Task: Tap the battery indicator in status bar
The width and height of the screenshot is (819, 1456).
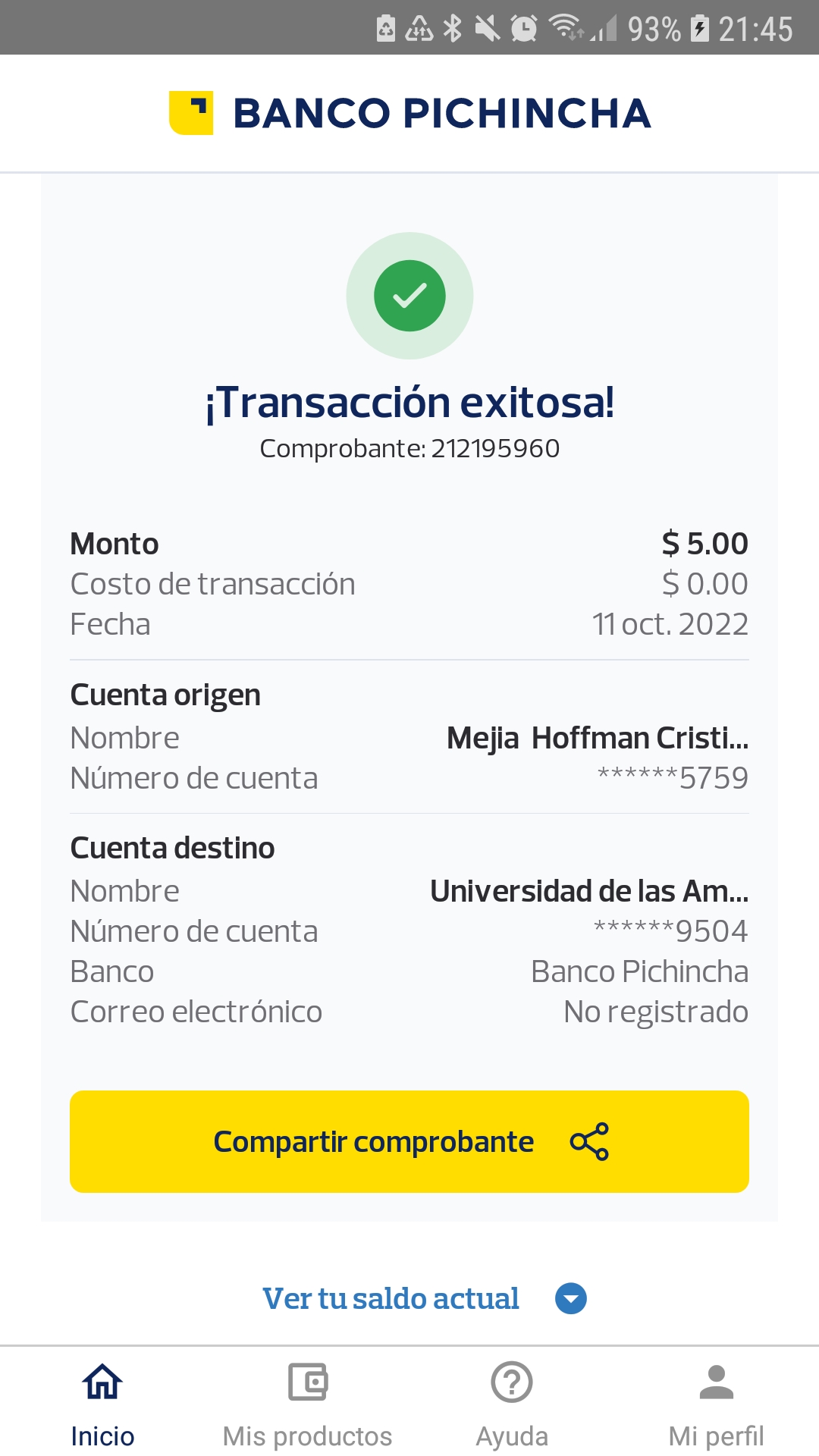Action: tap(701, 29)
